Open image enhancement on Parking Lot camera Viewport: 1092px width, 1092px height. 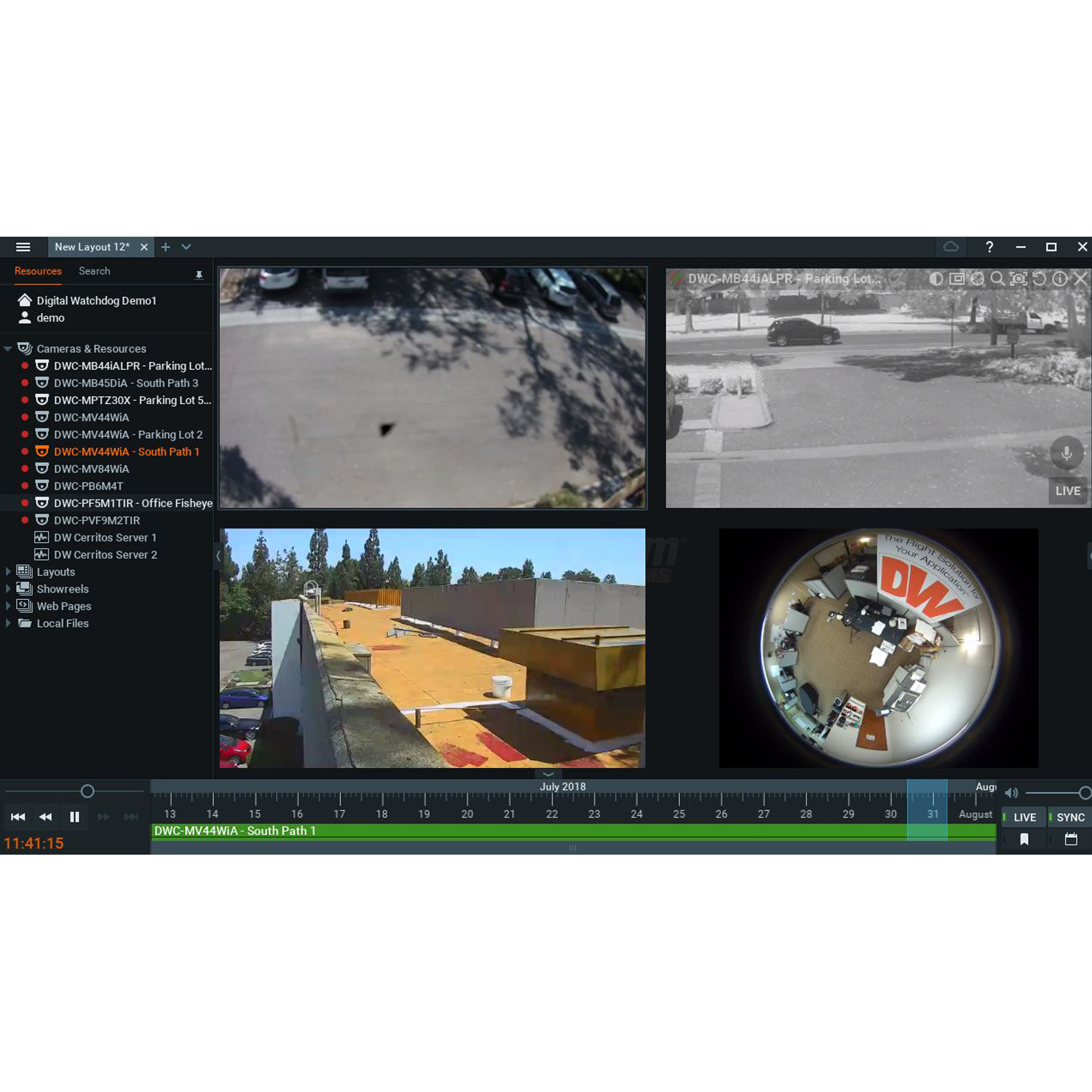(x=936, y=279)
